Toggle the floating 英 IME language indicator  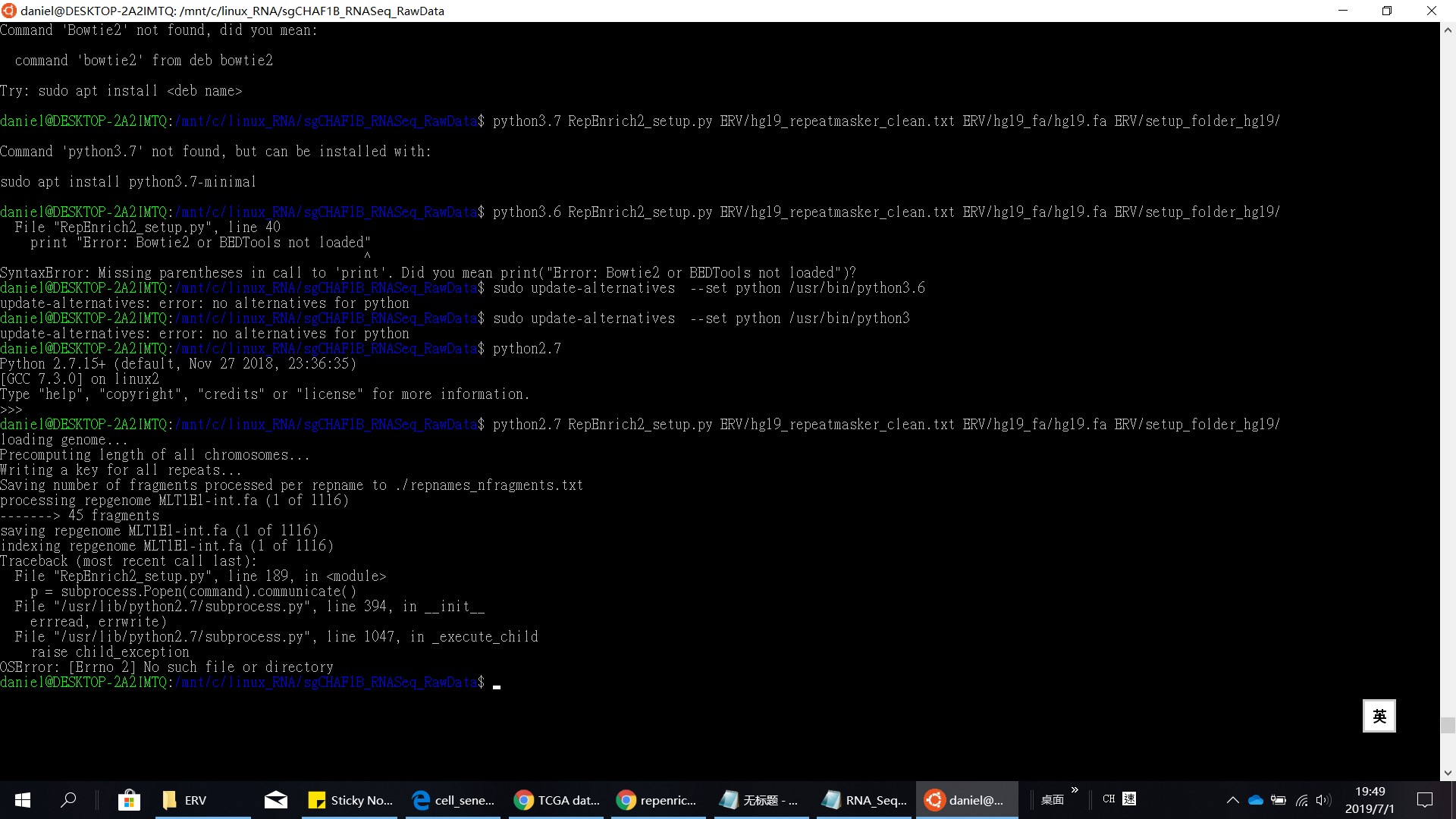click(x=1379, y=716)
